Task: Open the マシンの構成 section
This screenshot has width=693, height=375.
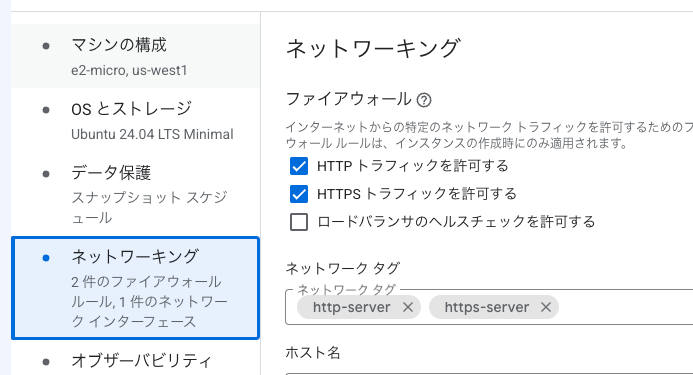Action: point(135,56)
